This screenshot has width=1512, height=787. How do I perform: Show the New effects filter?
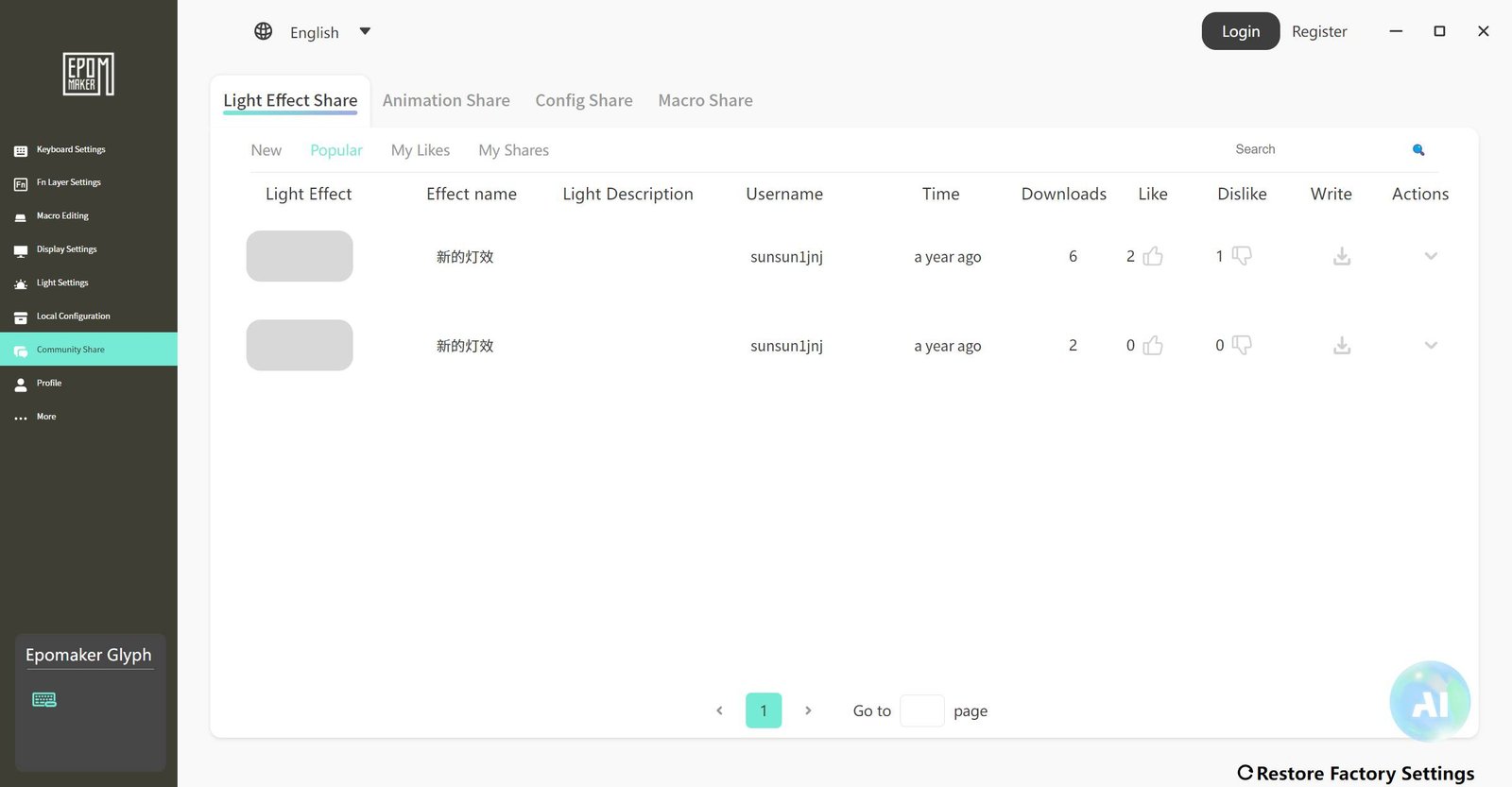coord(266,150)
